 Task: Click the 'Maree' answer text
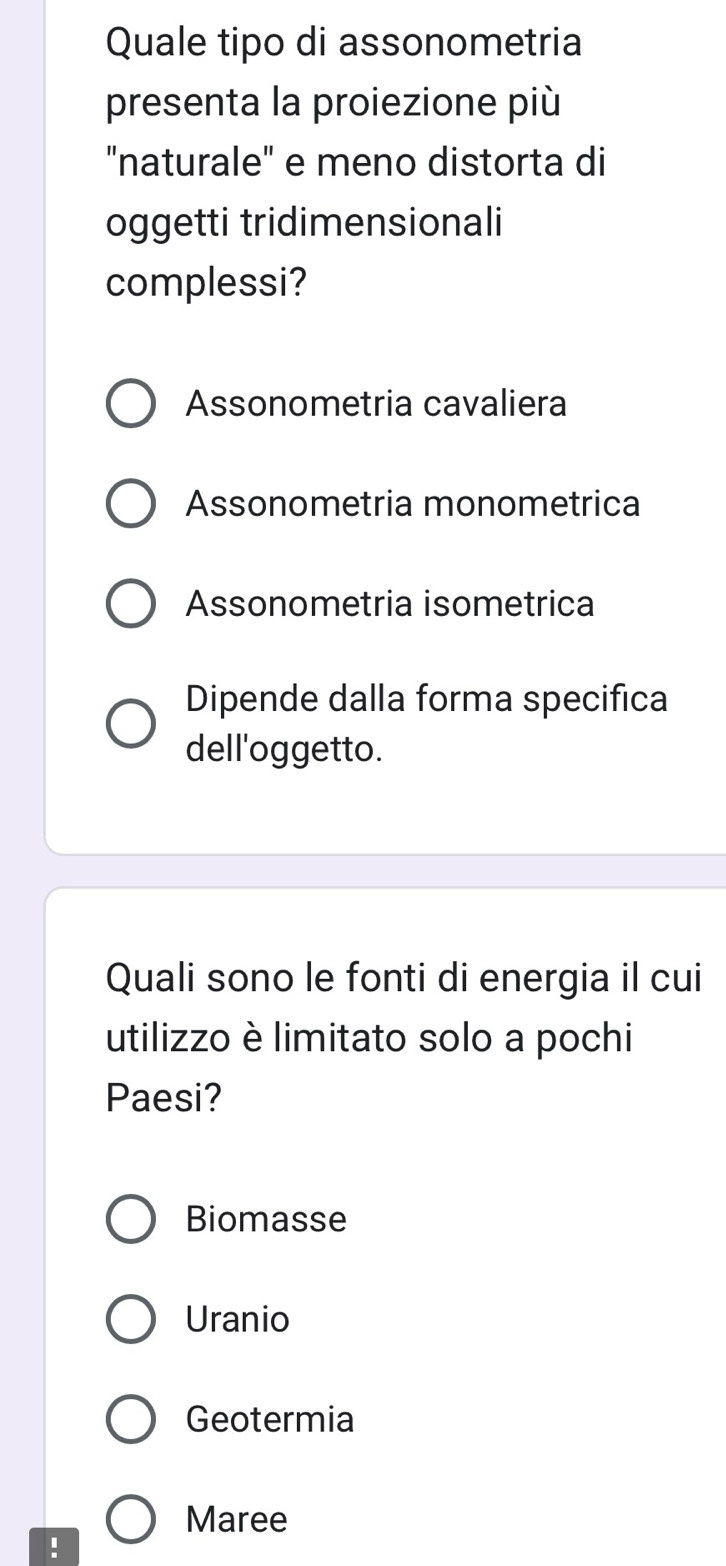point(237,1520)
